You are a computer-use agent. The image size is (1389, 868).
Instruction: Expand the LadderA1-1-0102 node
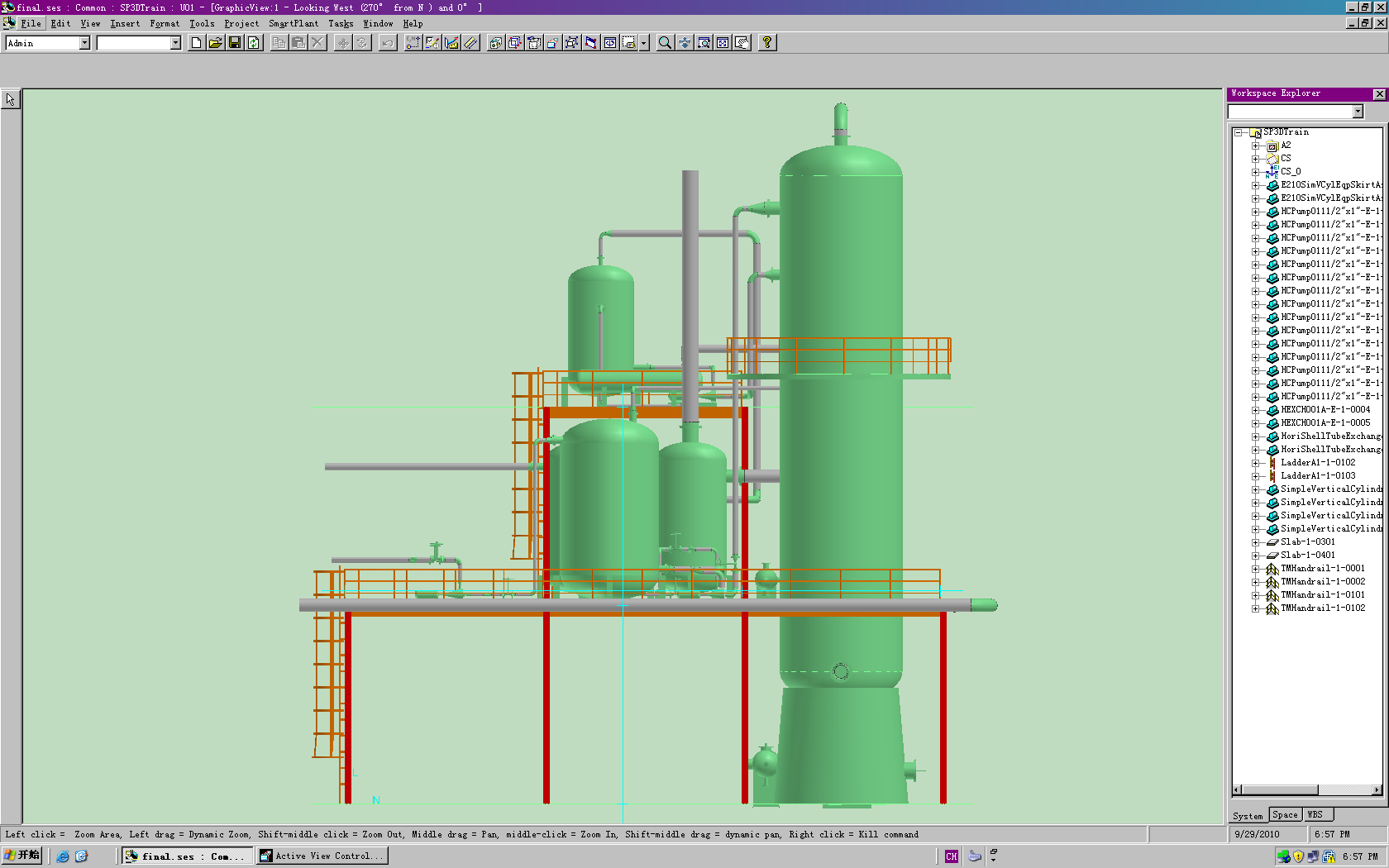(x=1255, y=463)
